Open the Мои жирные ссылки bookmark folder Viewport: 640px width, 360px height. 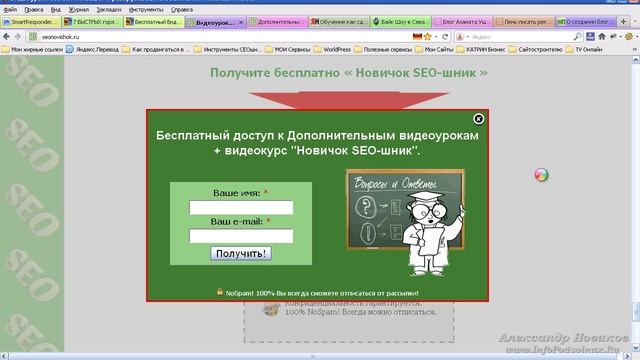[33, 49]
